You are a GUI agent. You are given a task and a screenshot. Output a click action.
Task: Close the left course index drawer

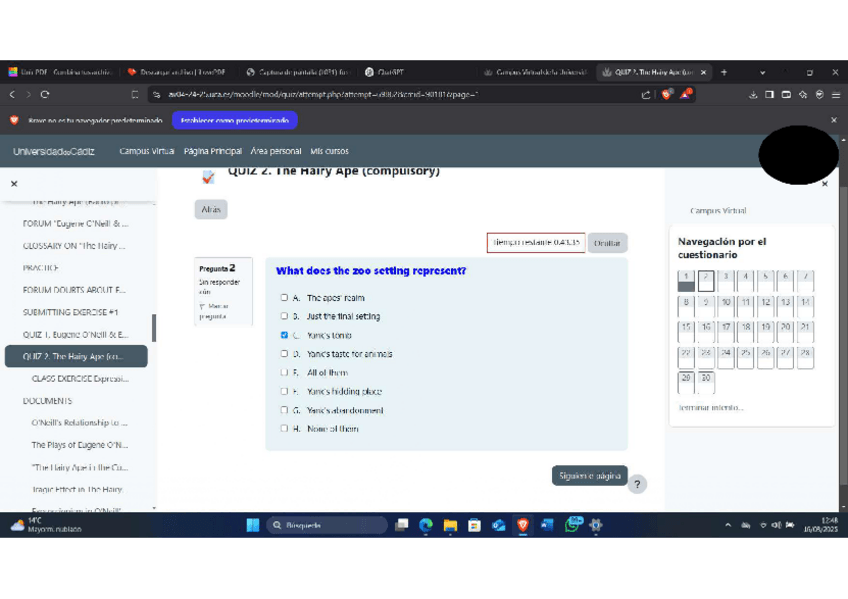(14, 184)
